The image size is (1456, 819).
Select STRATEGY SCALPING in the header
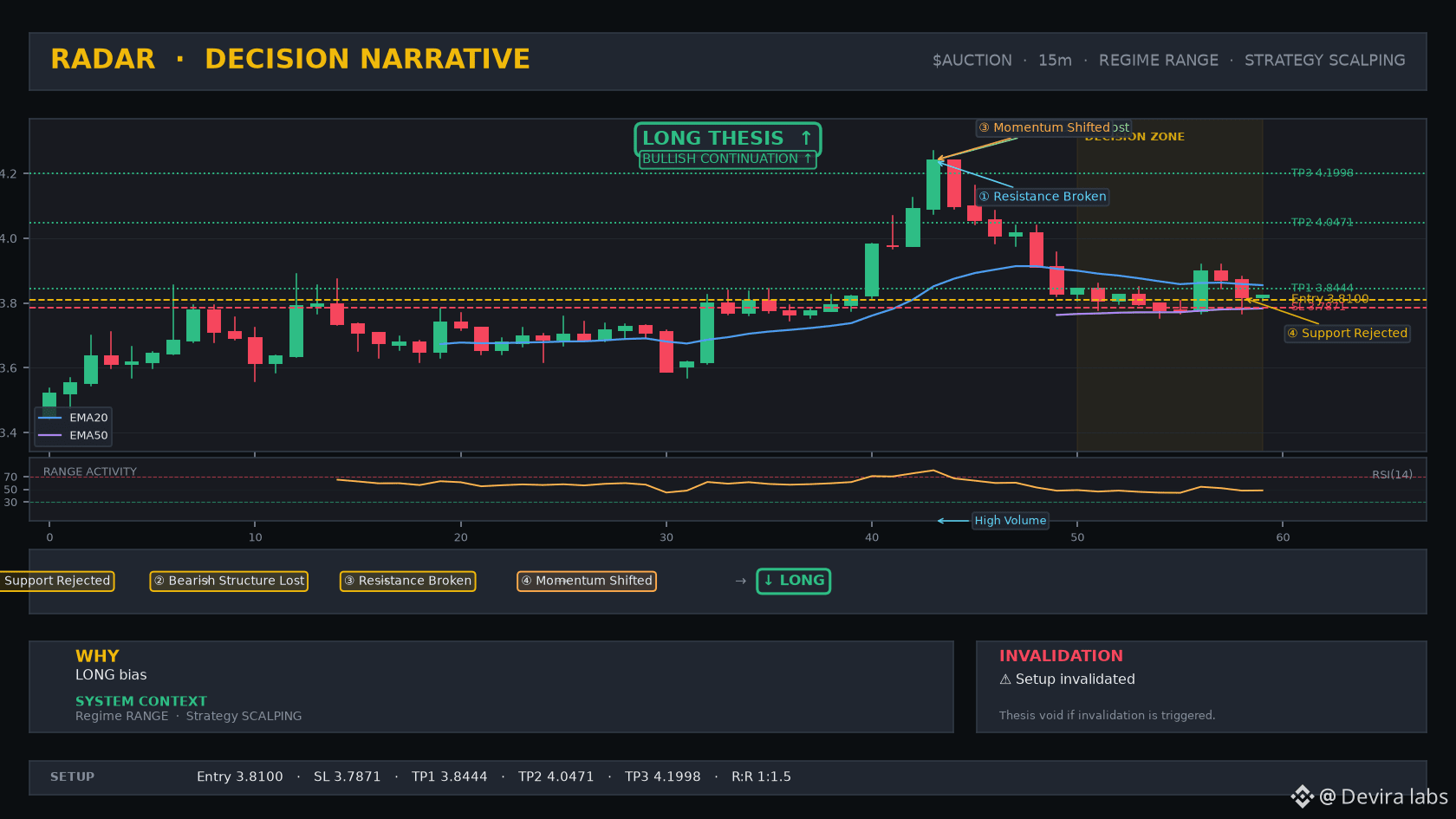click(x=1324, y=61)
